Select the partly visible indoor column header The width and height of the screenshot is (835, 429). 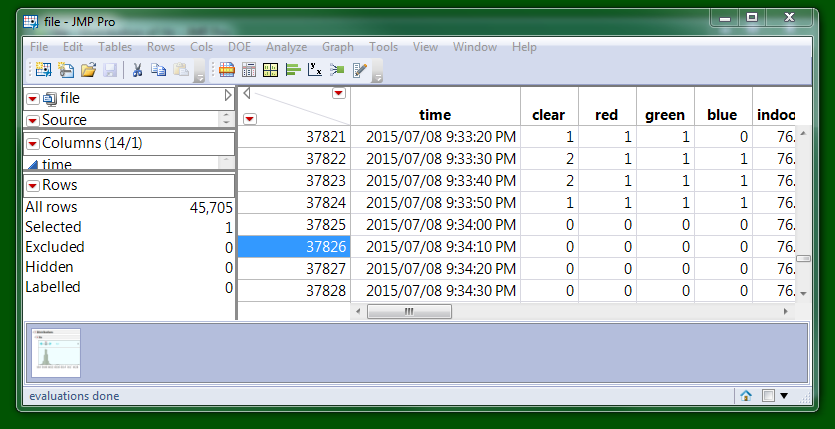[774, 106]
